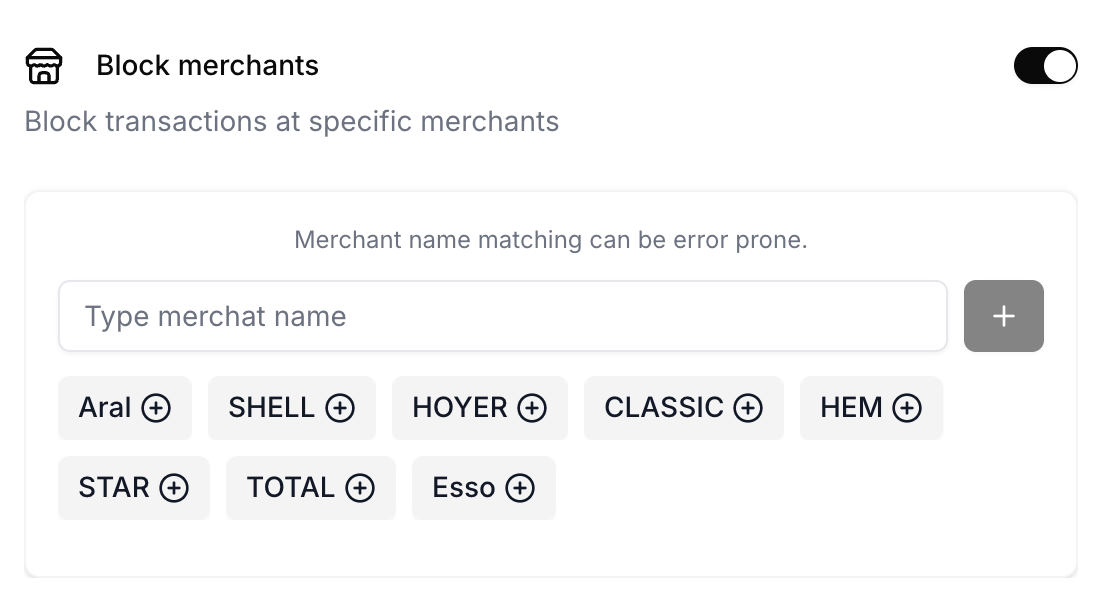This screenshot has width=1112, height=600.
Task: Select the CLASSIC merchant name text
Action: (664, 408)
